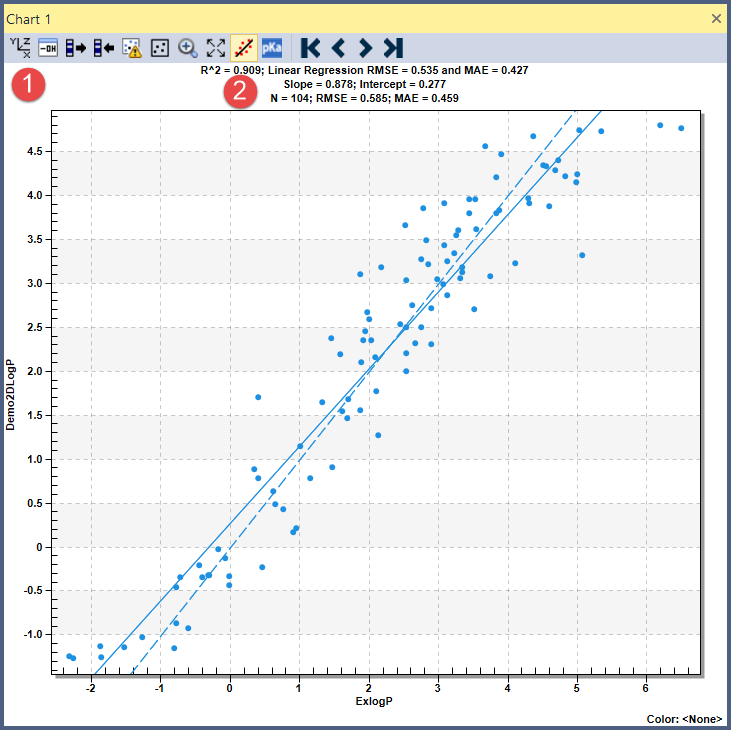Click the -OH substituent window icon
Screen dimensions: 731x730
point(48,48)
